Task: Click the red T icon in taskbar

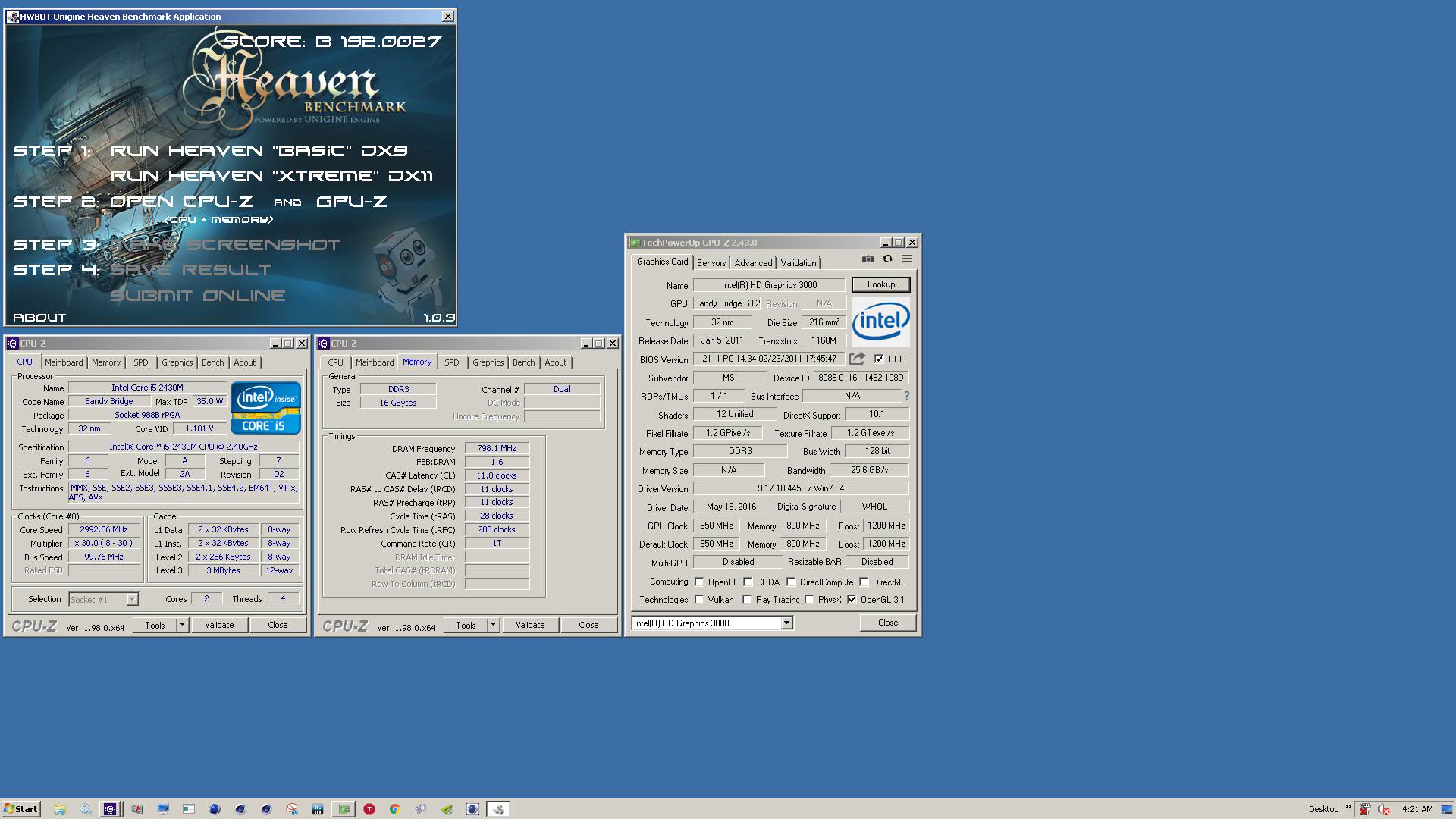Action: (369, 809)
